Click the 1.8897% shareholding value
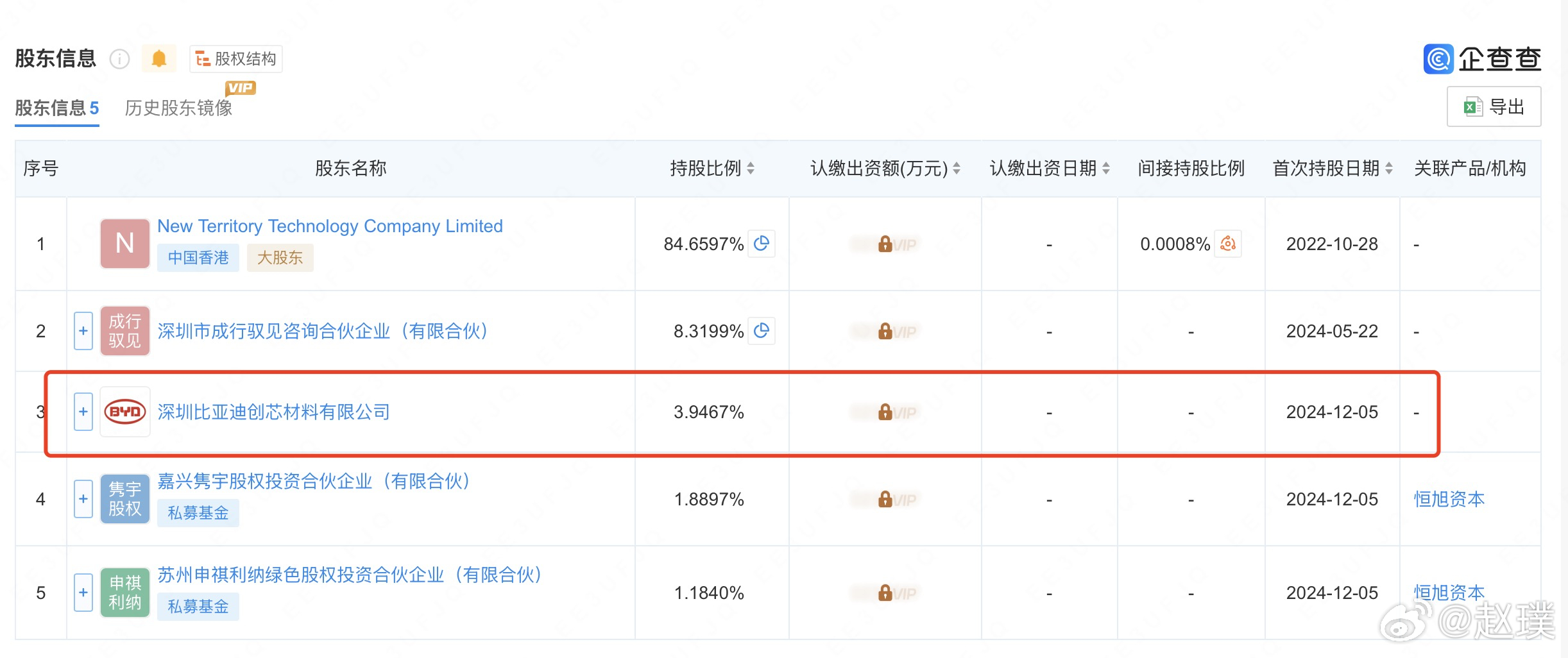Image resolution: width=1568 pixels, height=658 pixels. click(708, 499)
